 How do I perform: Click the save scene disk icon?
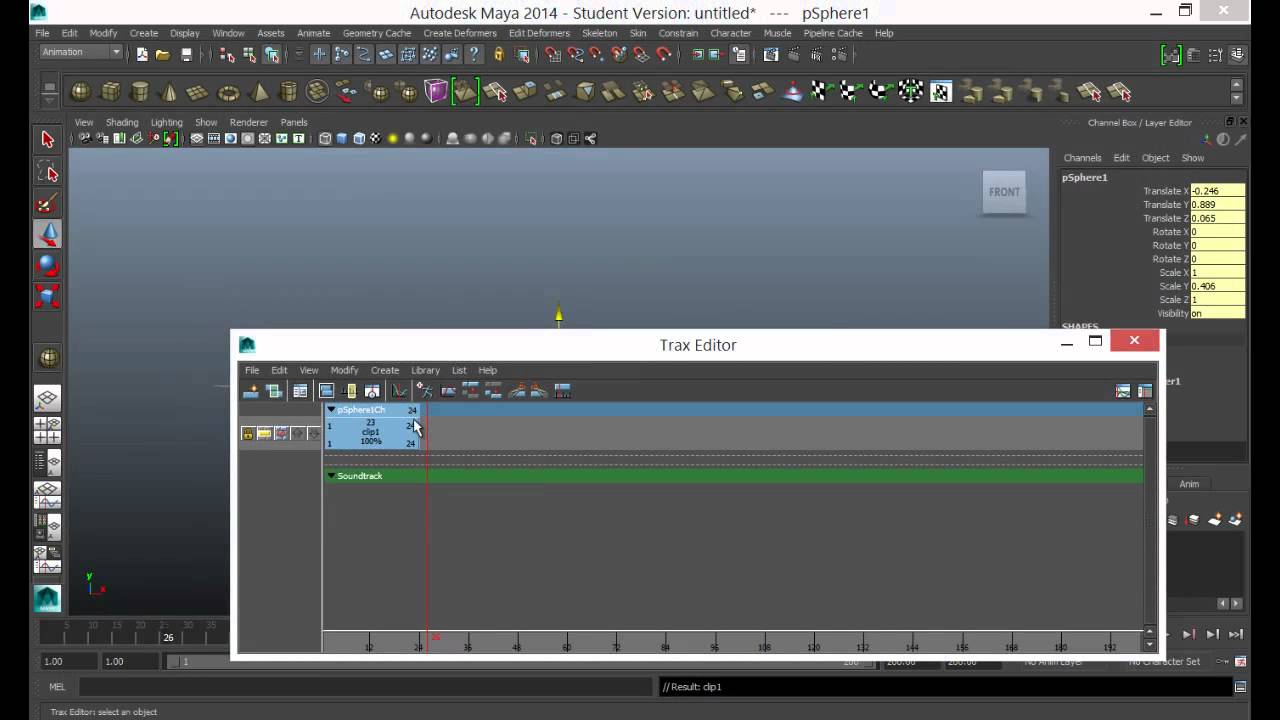tap(186, 55)
